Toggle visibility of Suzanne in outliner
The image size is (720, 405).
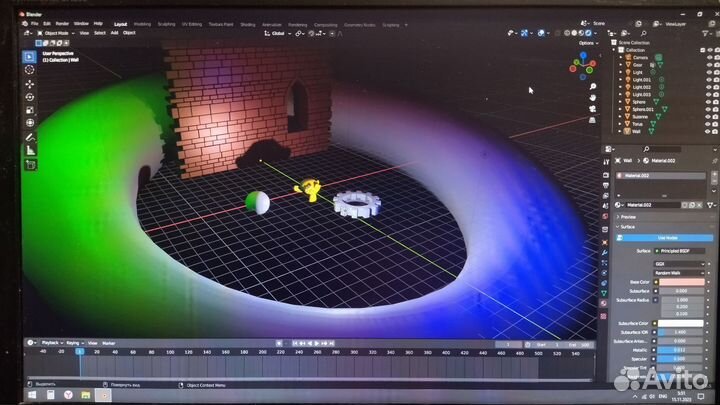point(708,116)
